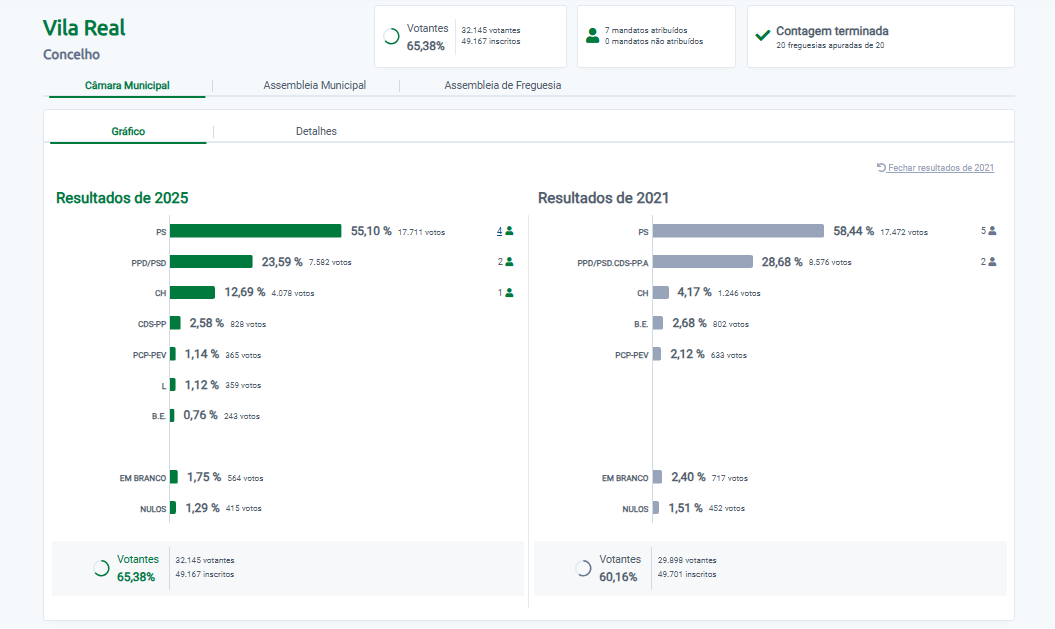The width and height of the screenshot is (1055, 629).
Task: Click the green CH bar in 2025 chart
Action: [192, 293]
